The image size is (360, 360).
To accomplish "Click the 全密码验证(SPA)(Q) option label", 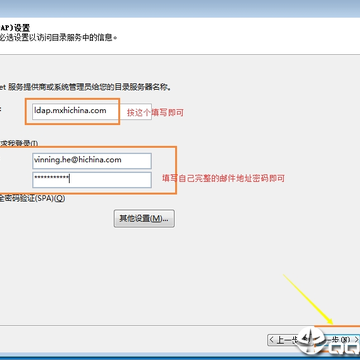I will [x=32, y=198].
